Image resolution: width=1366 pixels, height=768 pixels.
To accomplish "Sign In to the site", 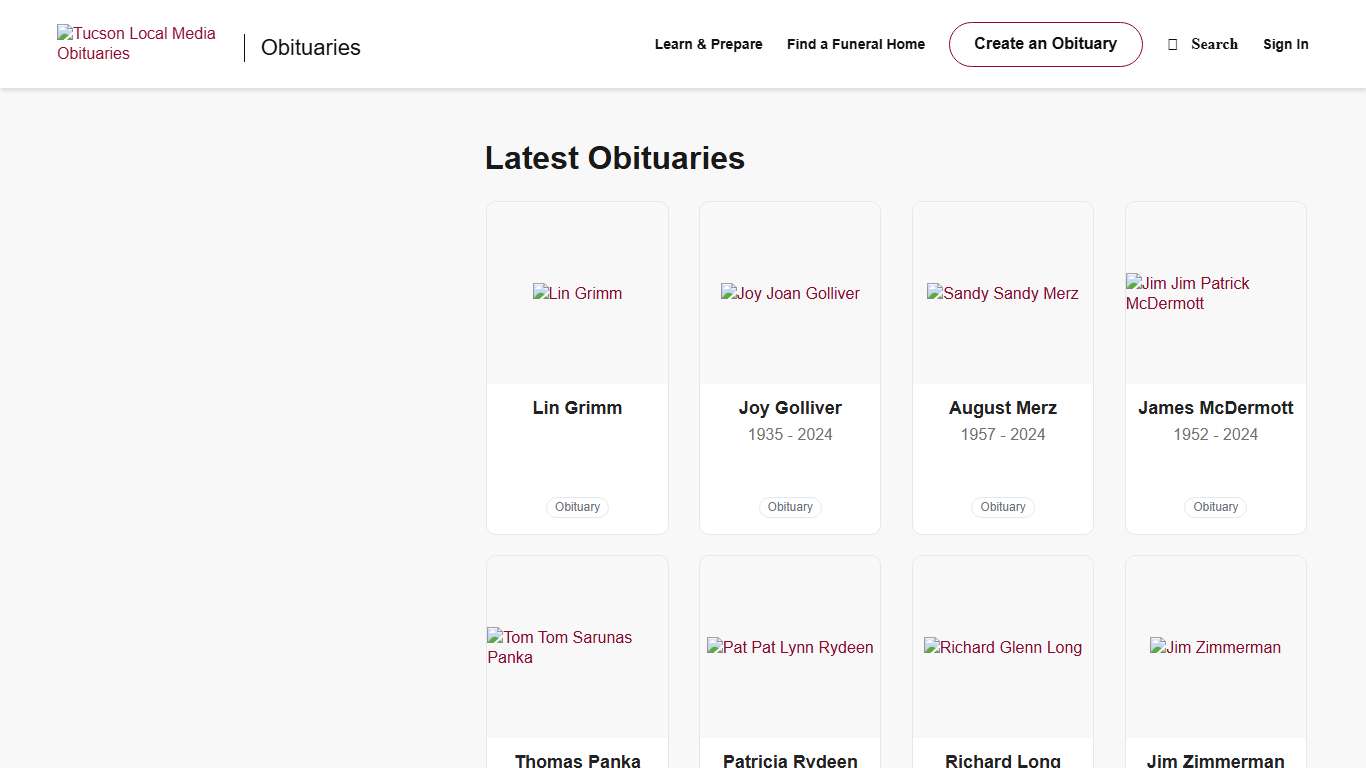I will click(x=1286, y=44).
